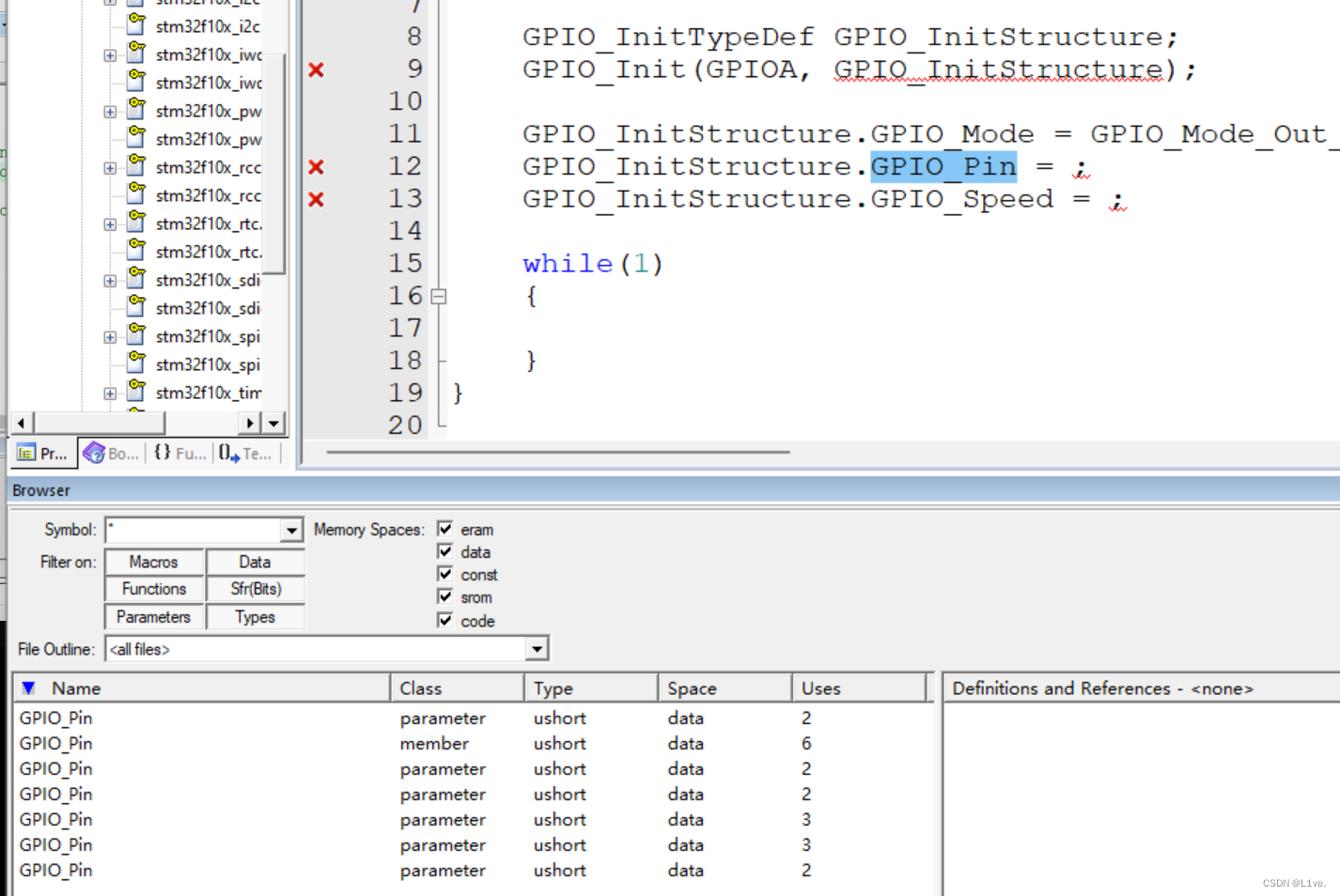Collapse the fold marker at line 16

click(x=438, y=295)
